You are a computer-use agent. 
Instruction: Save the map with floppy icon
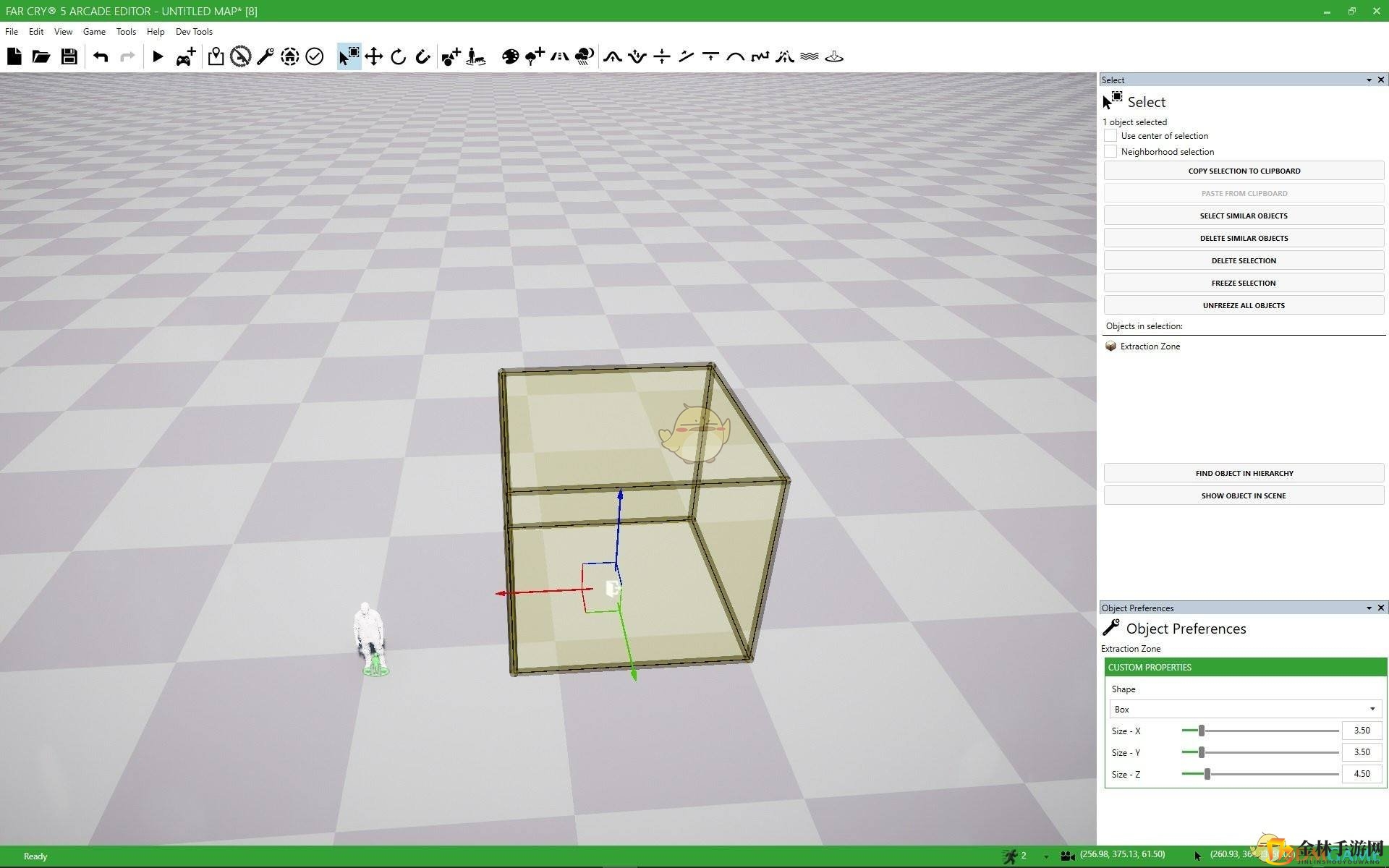click(69, 56)
